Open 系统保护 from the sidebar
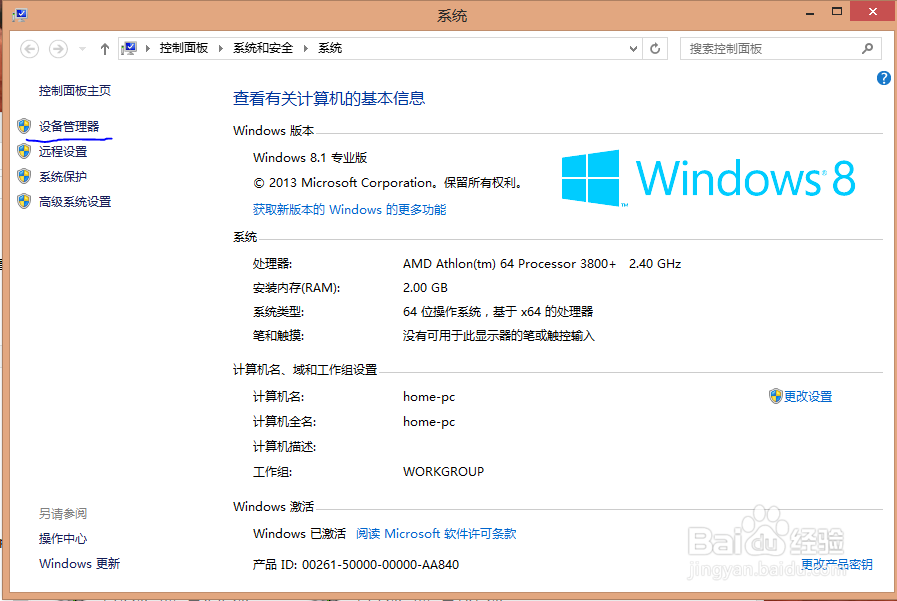This screenshot has width=897, height=601. coord(63,177)
